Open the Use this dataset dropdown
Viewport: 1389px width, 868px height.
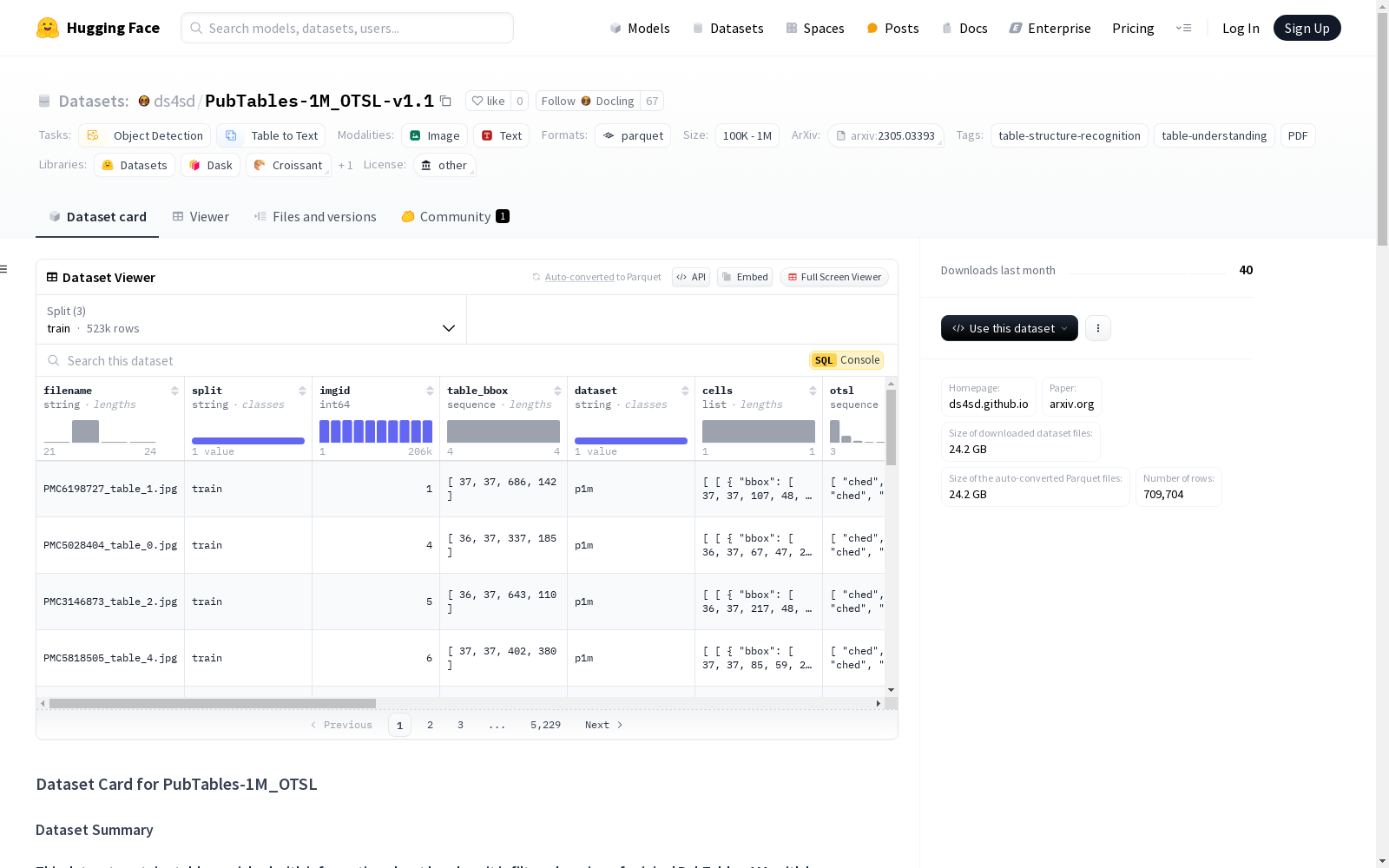[1010, 328]
